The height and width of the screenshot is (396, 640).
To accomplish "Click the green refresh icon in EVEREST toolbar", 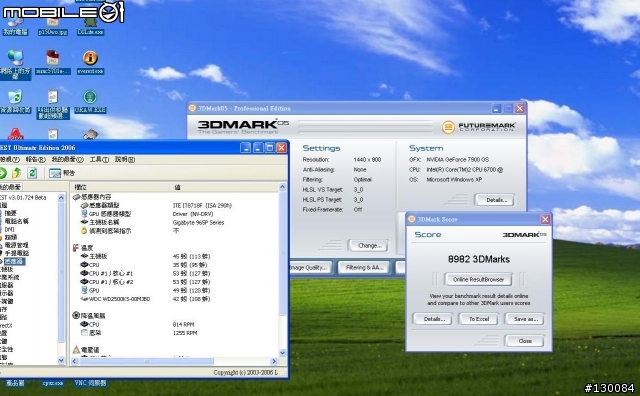I will tap(32, 173).
